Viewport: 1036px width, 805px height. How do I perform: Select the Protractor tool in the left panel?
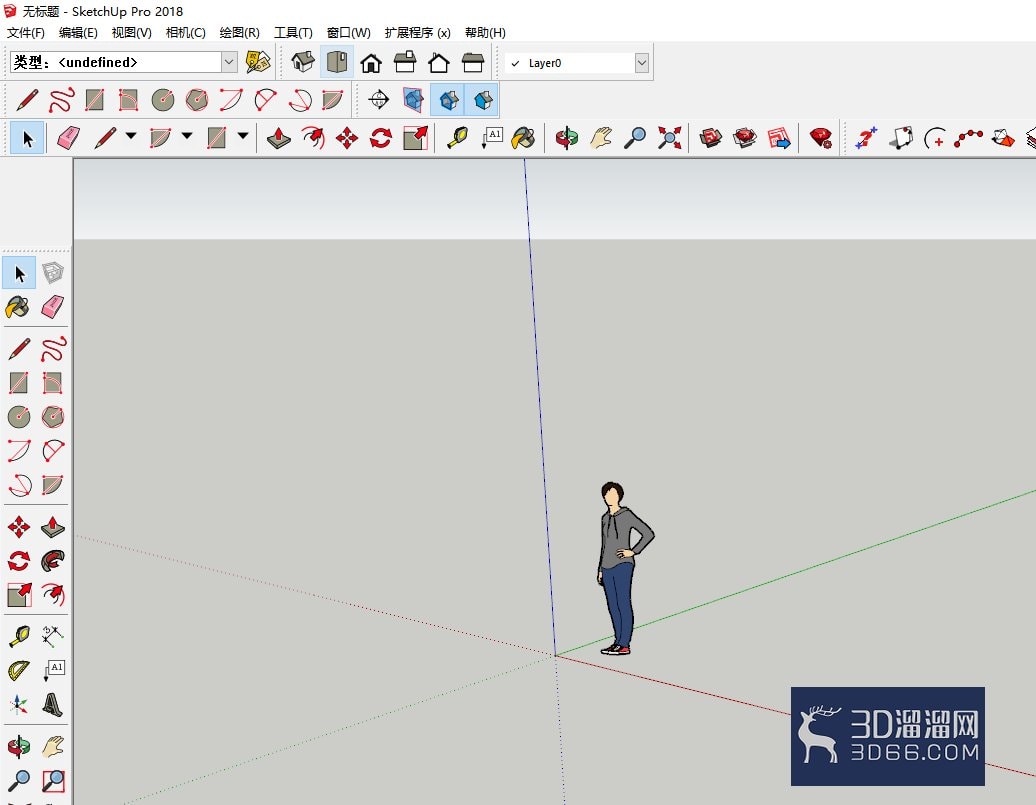pos(18,670)
